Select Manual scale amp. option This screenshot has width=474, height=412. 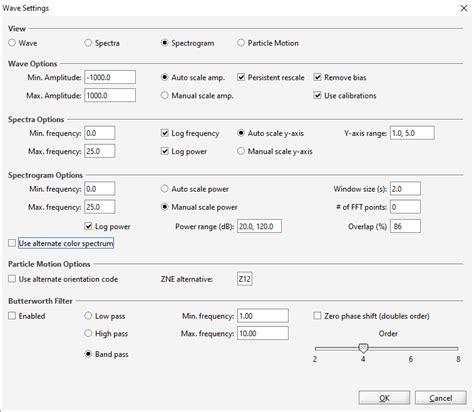[164, 95]
